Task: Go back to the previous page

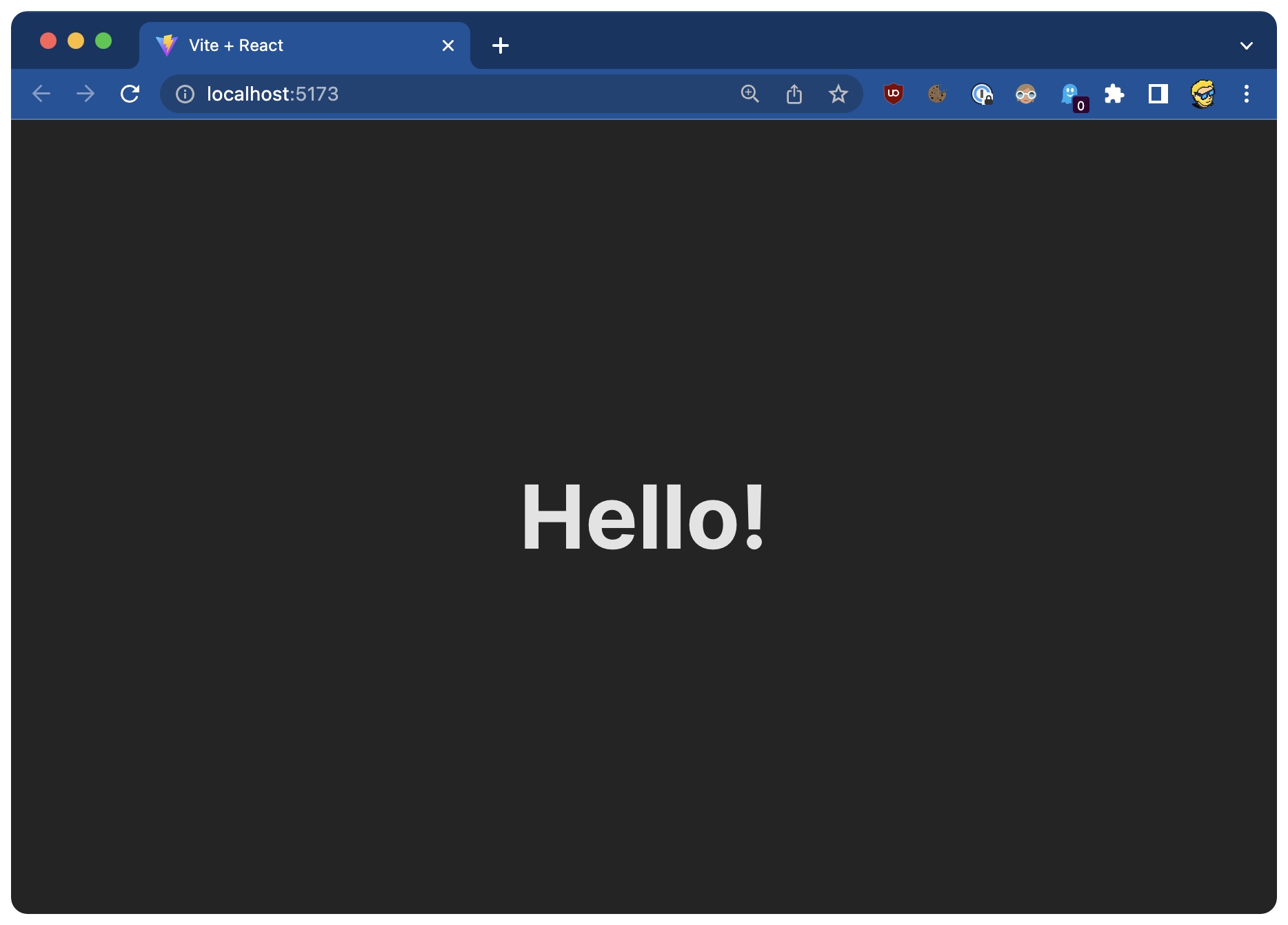Action: tap(41, 94)
